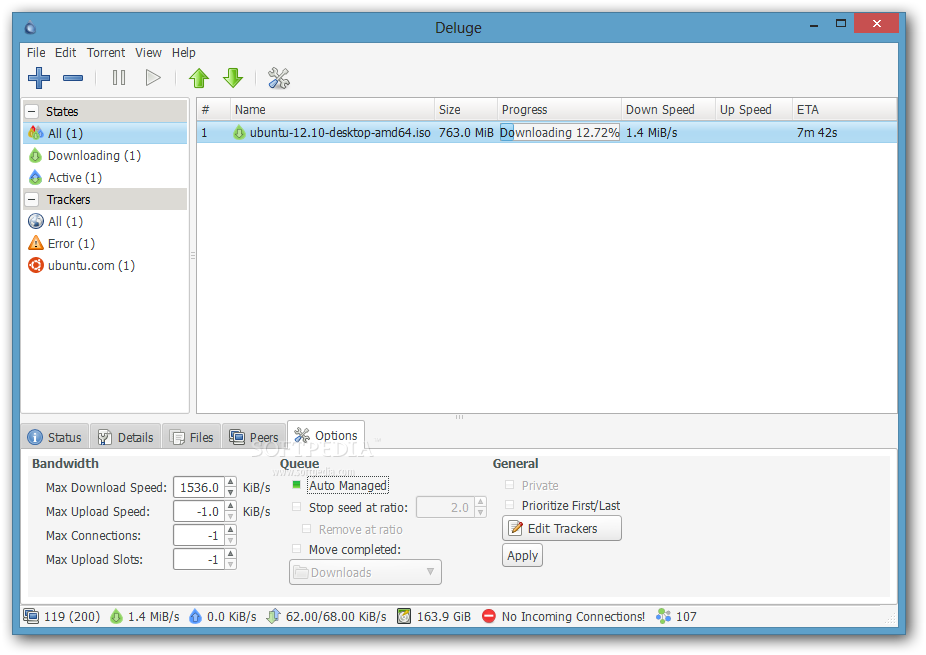Select All (1) under States

pyautogui.click(x=105, y=133)
